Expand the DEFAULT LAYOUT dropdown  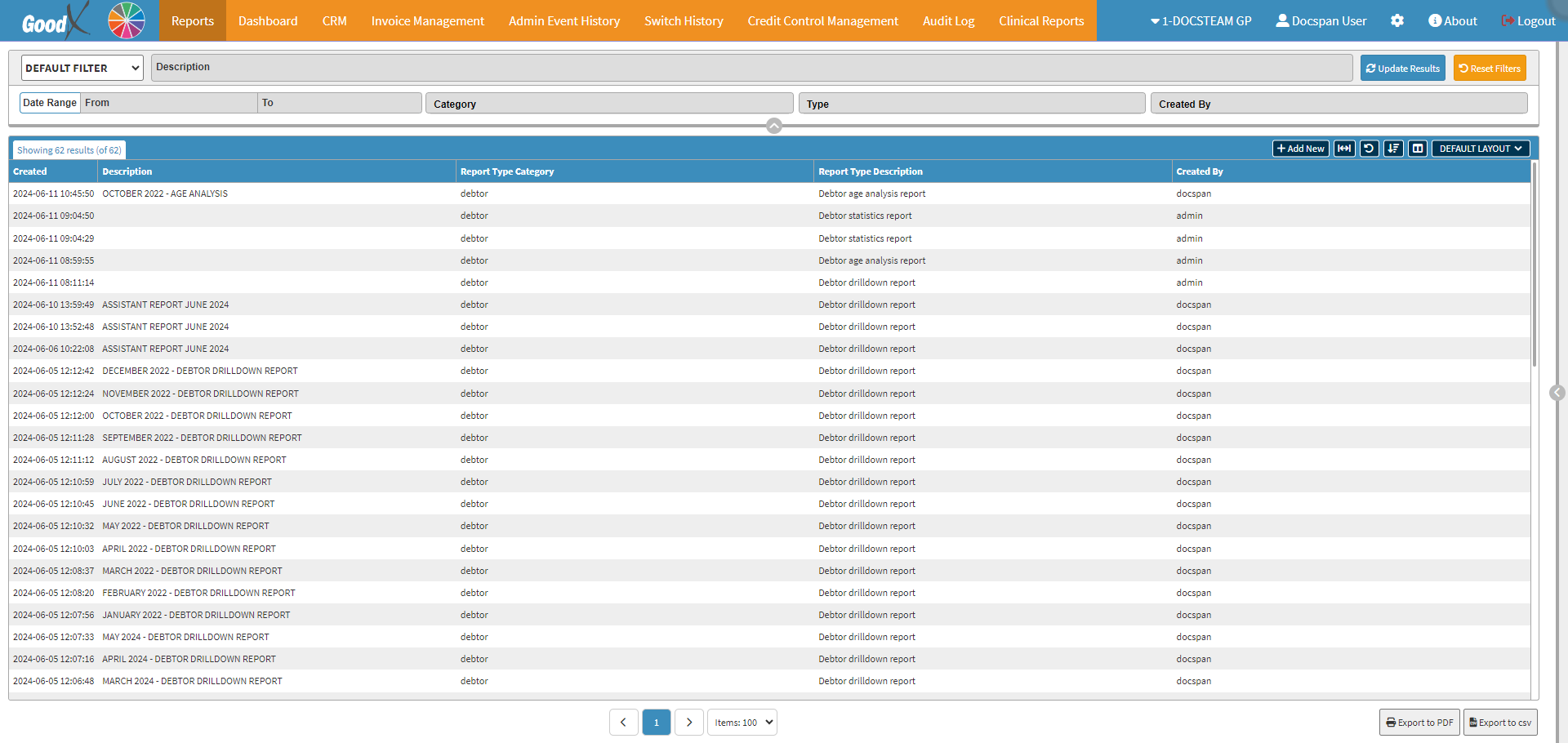coord(1480,149)
